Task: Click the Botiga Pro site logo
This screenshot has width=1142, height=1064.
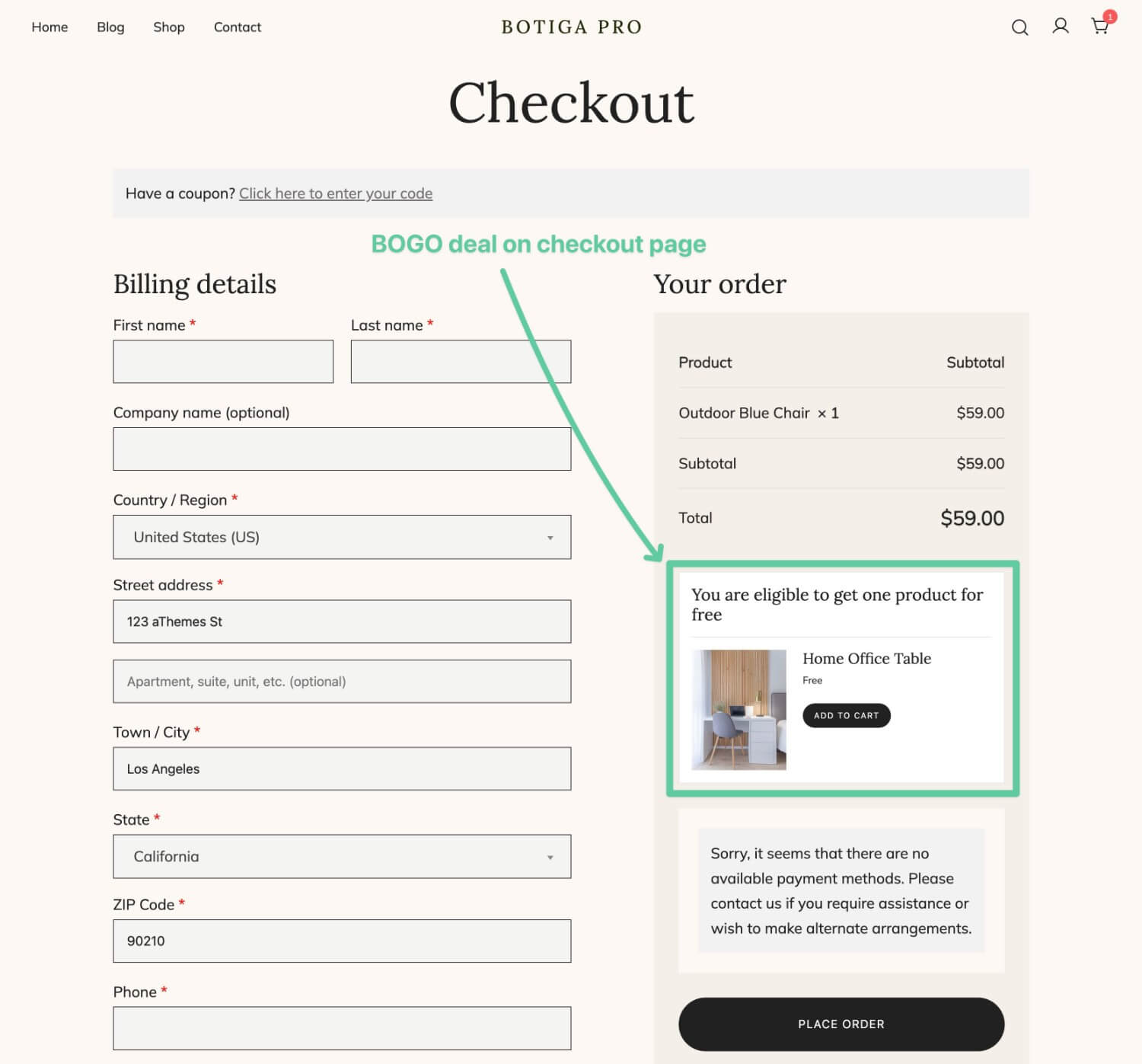Action: click(572, 27)
